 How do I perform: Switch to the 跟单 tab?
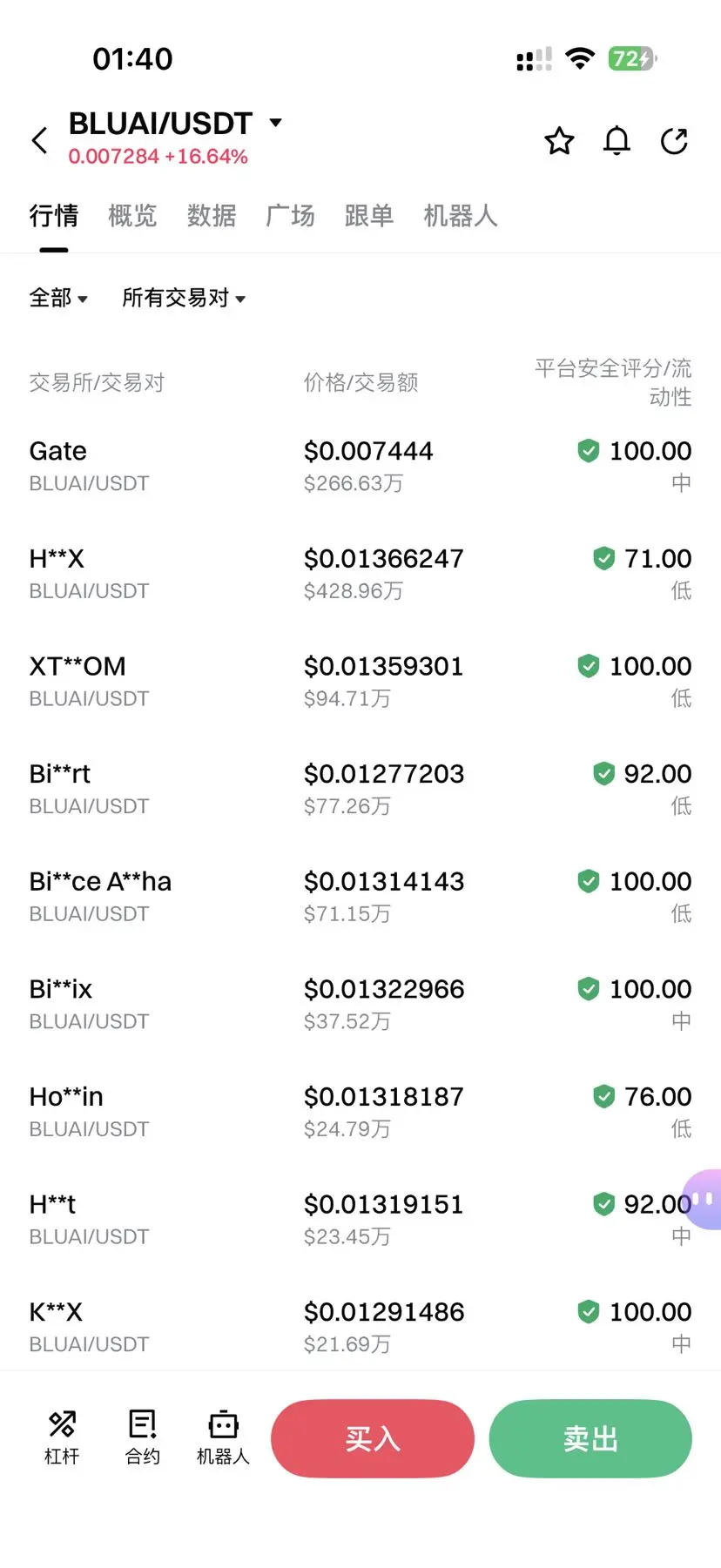click(x=369, y=215)
